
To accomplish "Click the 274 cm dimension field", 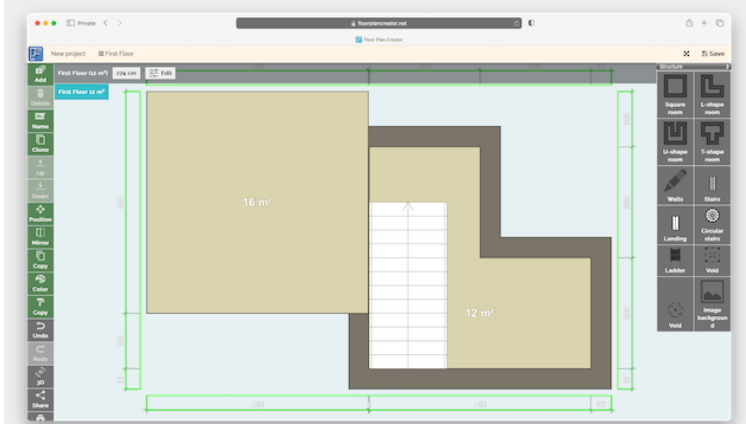I will (126, 73).
